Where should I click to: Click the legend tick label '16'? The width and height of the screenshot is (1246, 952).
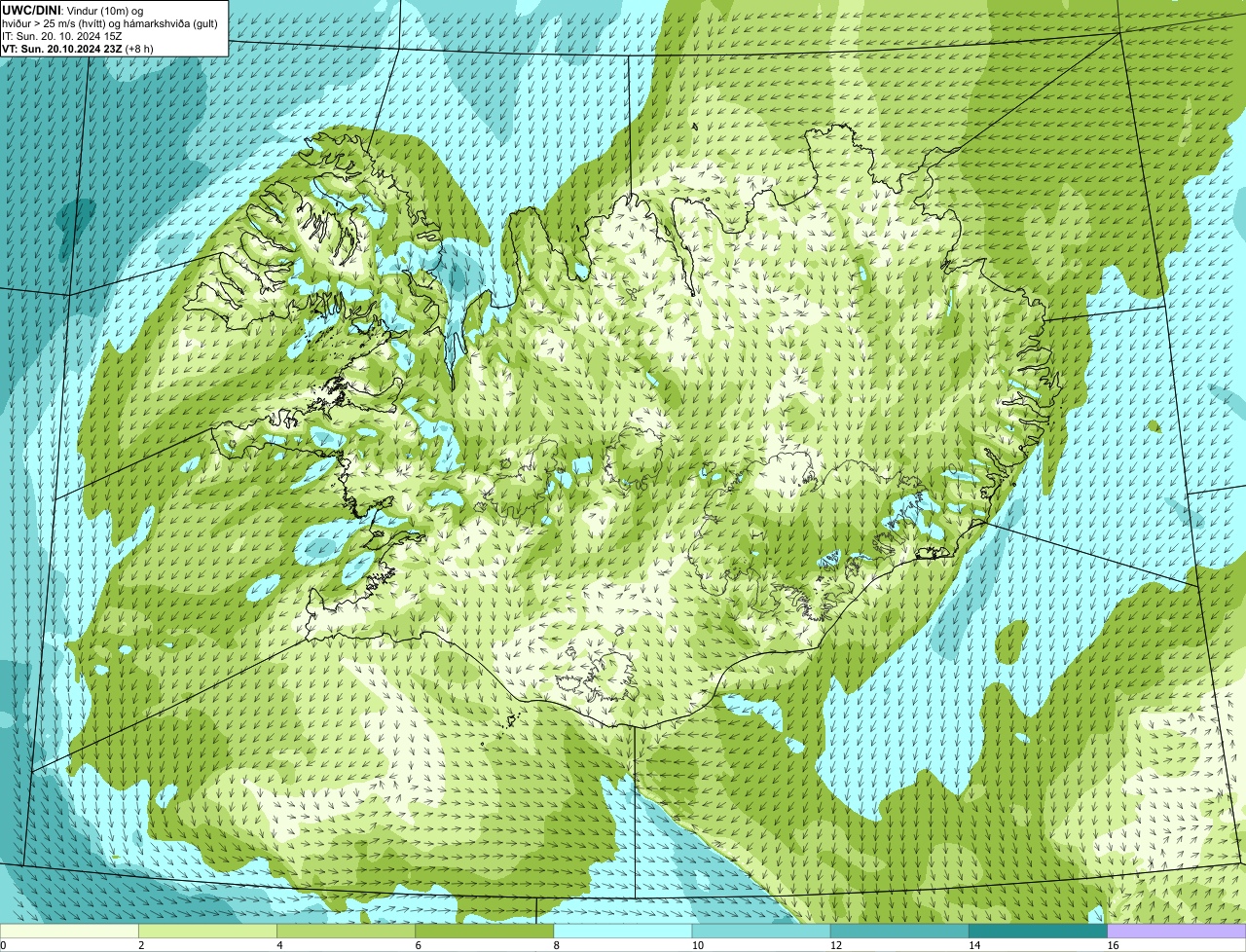[x=1113, y=945]
